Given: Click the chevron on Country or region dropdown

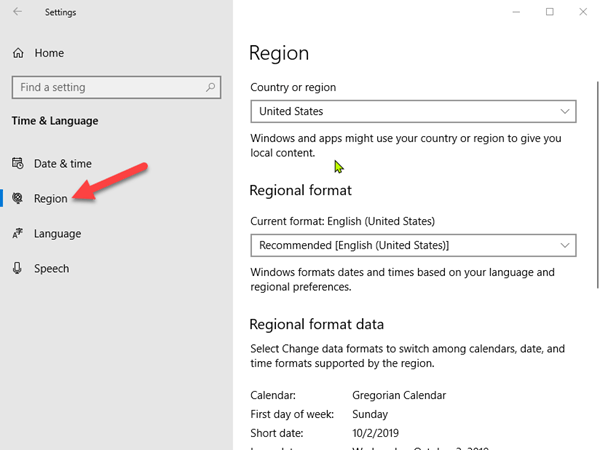Looking at the screenshot, I should [565, 111].
